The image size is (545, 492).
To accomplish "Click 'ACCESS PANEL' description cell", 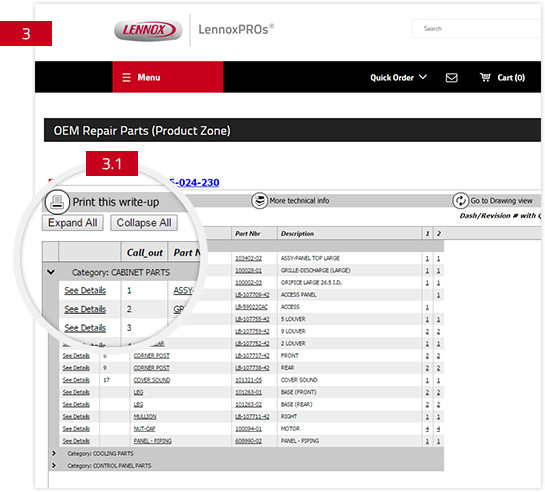I will 299,295.
